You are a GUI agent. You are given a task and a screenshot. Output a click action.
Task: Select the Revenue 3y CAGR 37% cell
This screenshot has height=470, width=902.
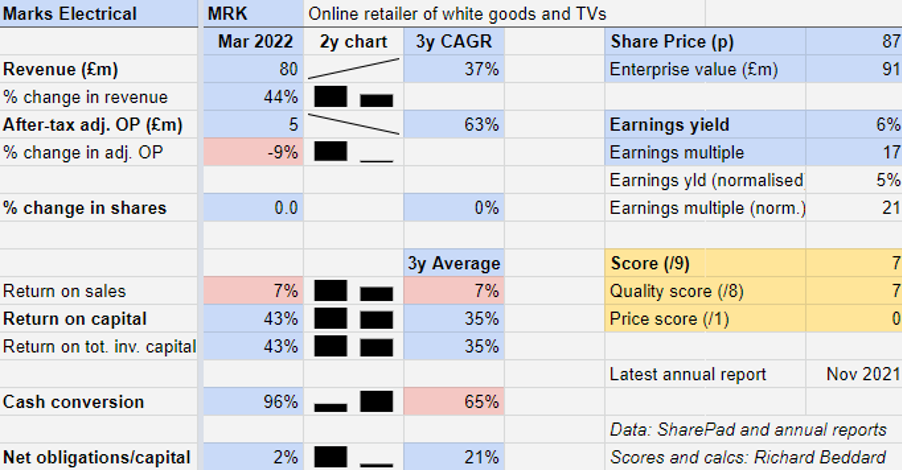[454, 69]
